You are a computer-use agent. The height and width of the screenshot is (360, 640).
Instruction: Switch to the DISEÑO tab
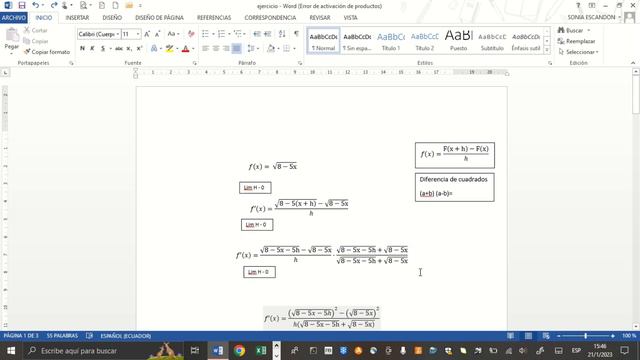pyautogui.click(x=112, y=18)
